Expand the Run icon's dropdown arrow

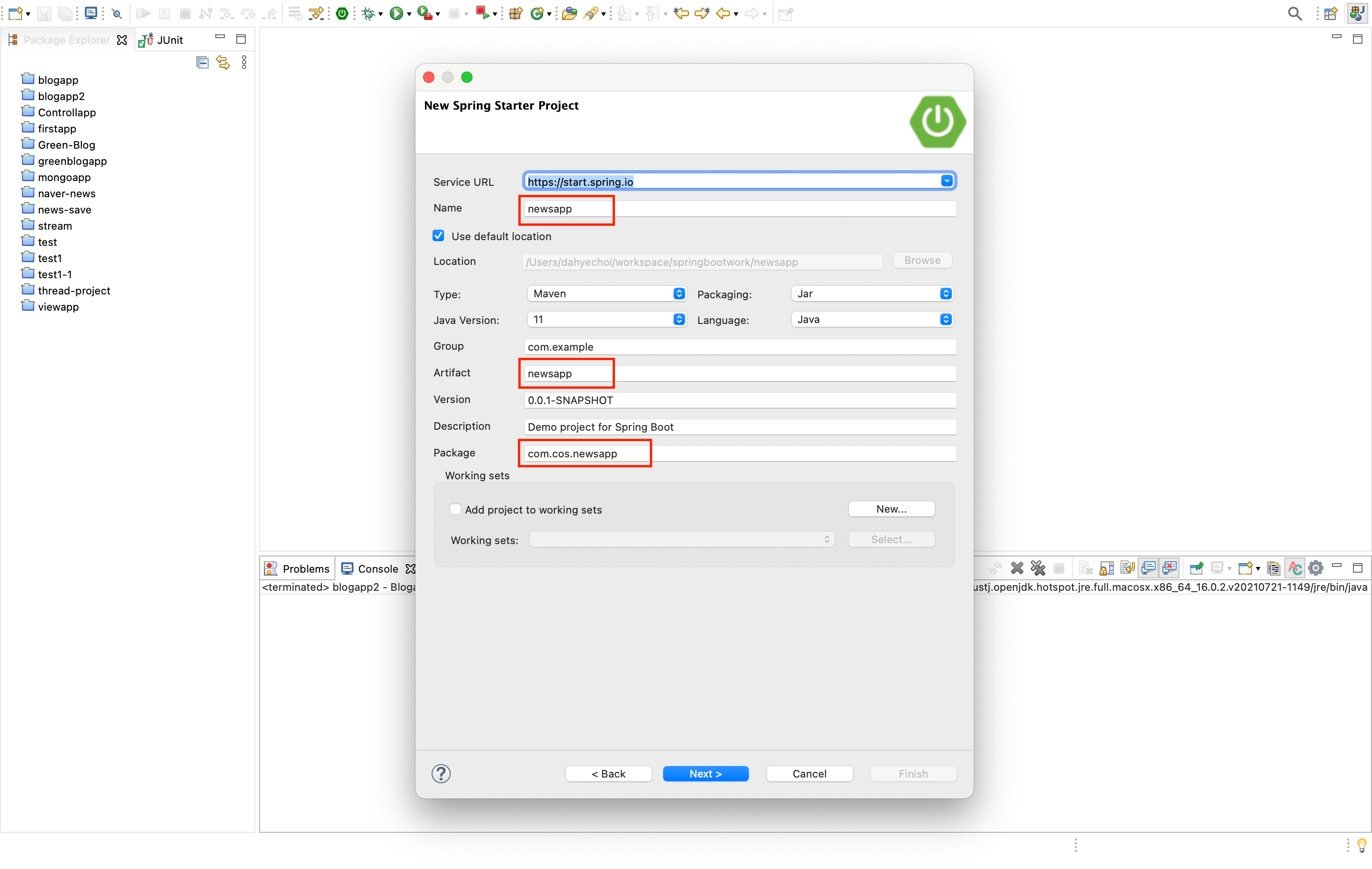pos(409,14)
